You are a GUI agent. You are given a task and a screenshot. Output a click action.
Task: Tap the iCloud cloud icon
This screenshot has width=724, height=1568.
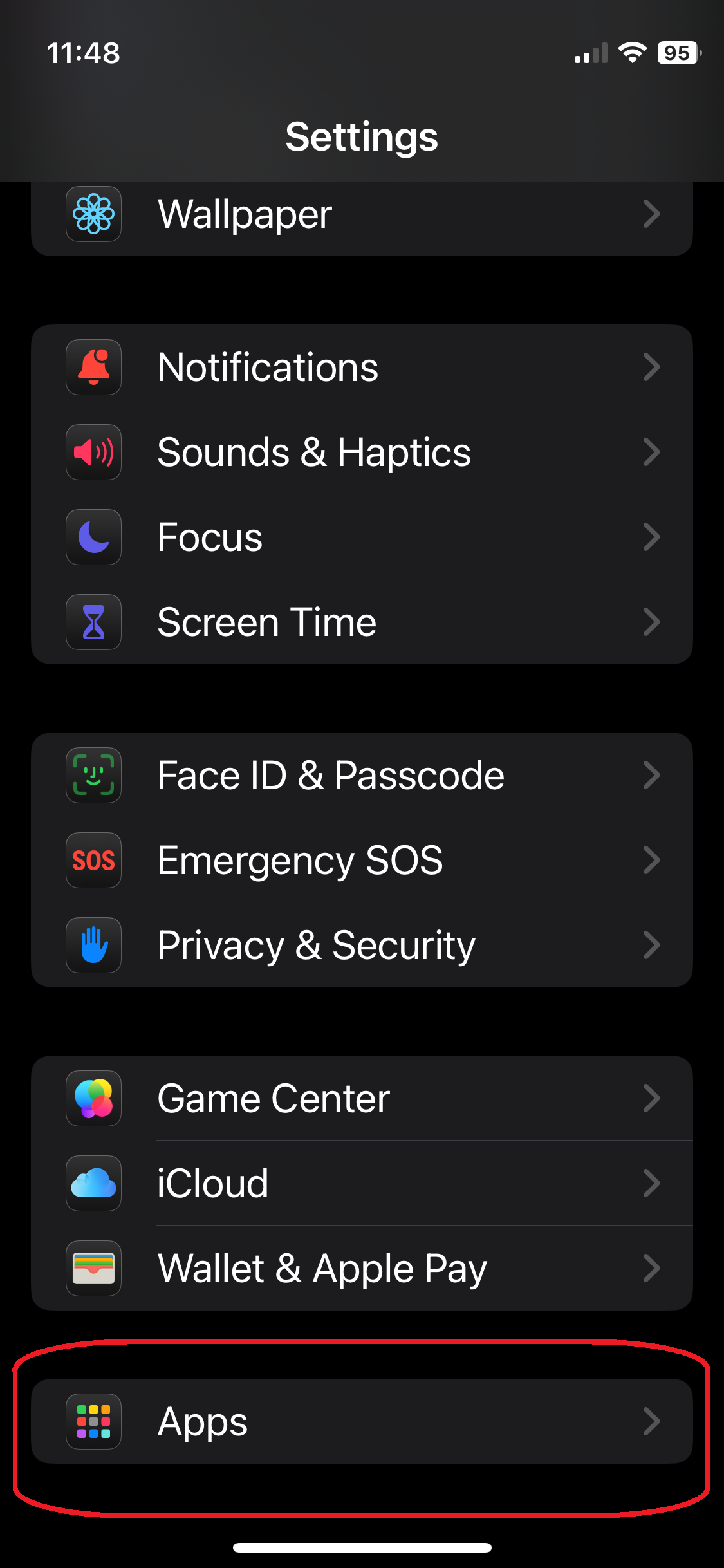pyautogui.click(x=93, y=1183)
